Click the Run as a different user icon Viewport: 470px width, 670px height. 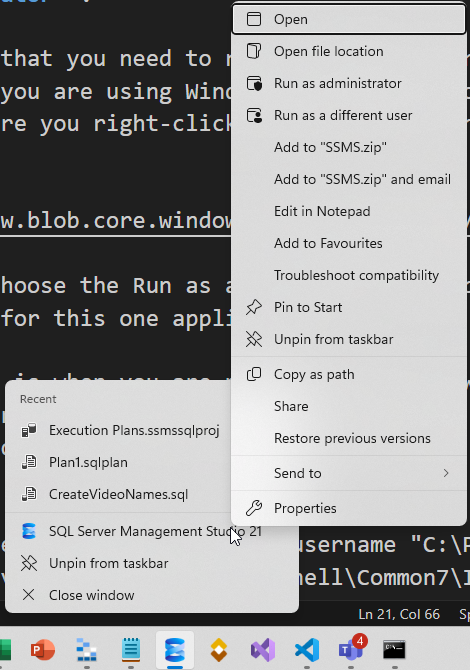point(254,115)
